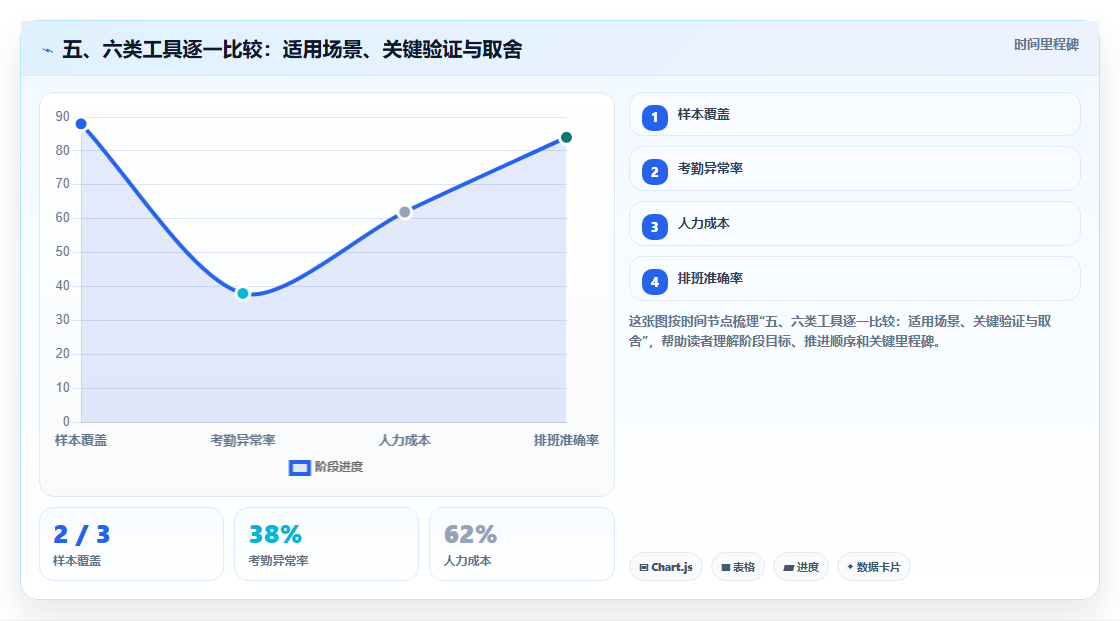This screenshot has height=621, width=1120.
Task: Click x-axis label 排班准确率
Action: click(566, 440)
